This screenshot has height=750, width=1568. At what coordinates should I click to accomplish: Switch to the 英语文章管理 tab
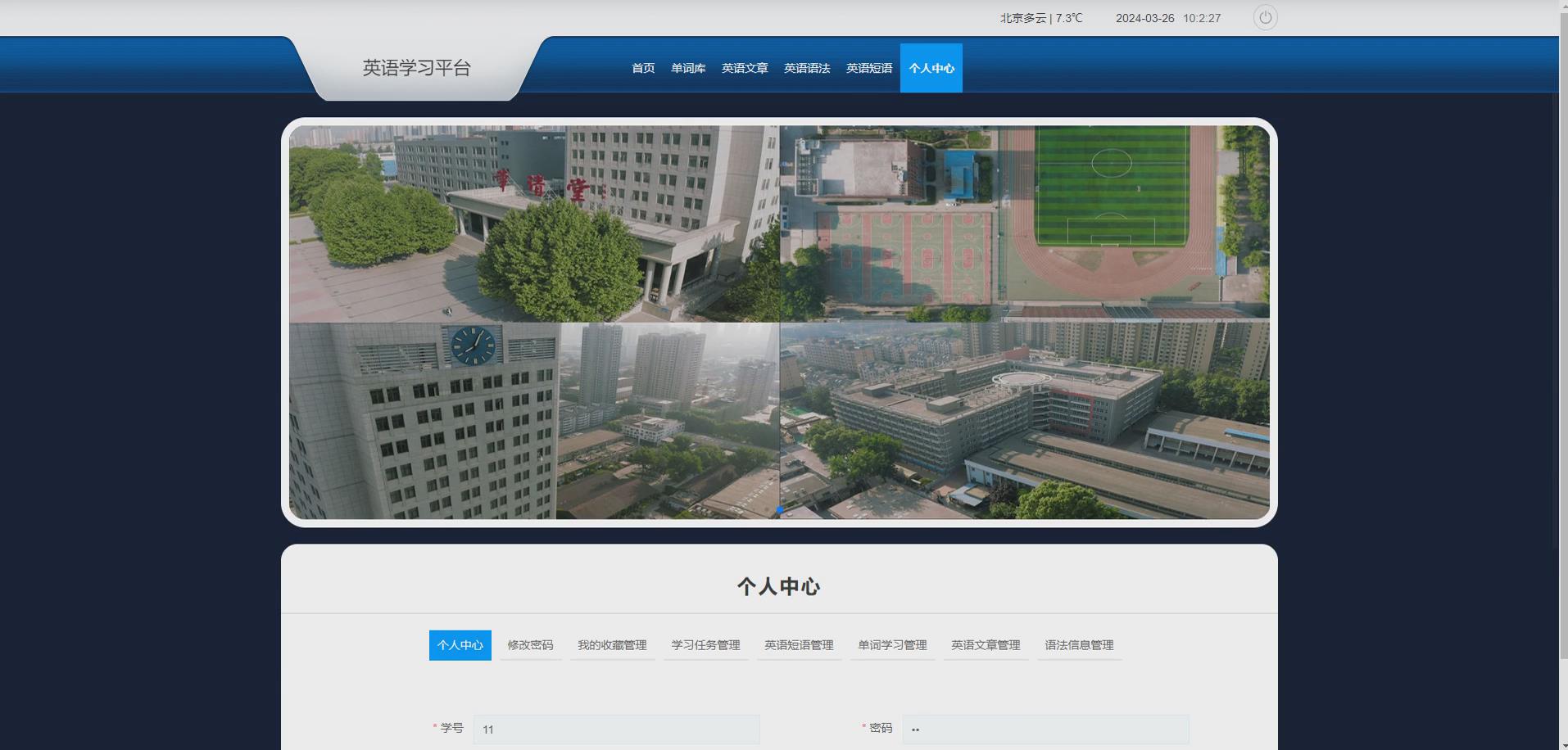[986, 645]
